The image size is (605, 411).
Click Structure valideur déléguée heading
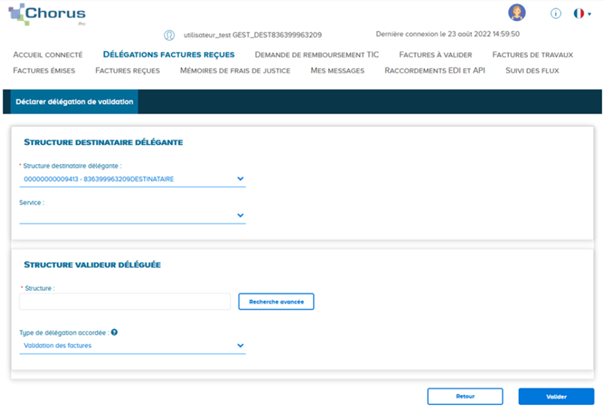click(x=92, y=265)
